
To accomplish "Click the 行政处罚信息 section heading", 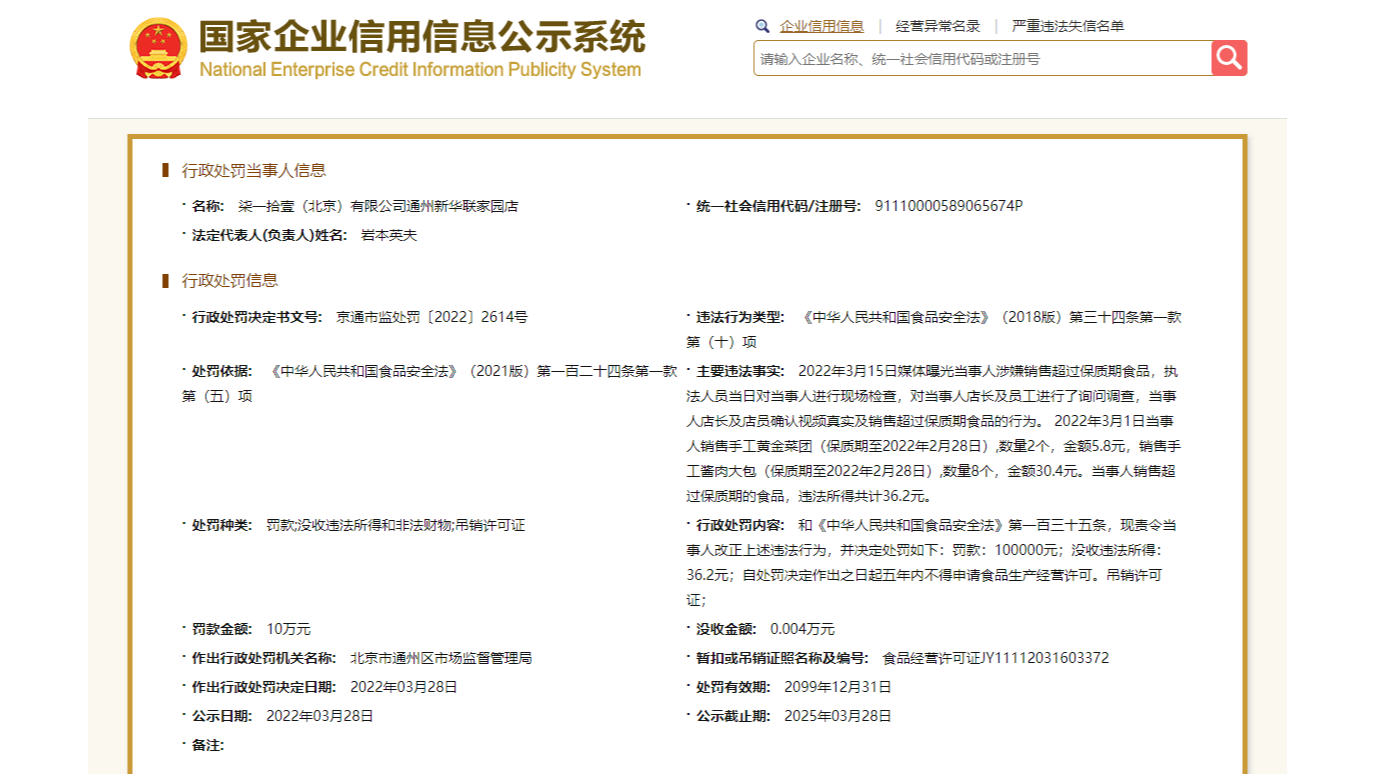I will coord(230,281).
